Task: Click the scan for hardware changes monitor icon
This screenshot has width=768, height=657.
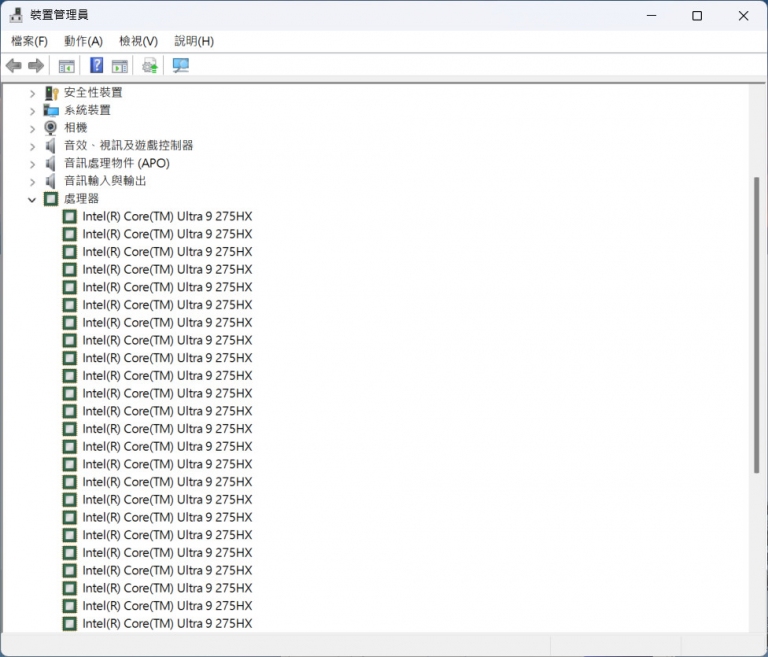Action: pyautogui.click(x=180, y=66)
